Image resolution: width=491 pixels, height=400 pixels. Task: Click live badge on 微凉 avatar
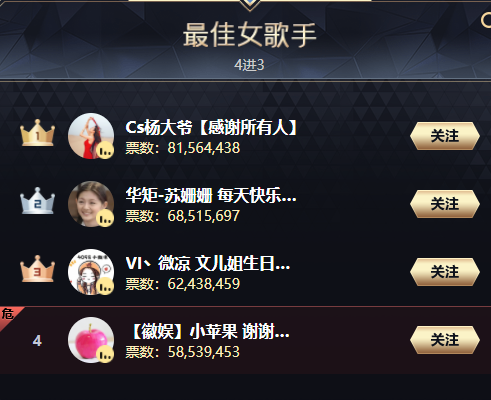[105, 286]
